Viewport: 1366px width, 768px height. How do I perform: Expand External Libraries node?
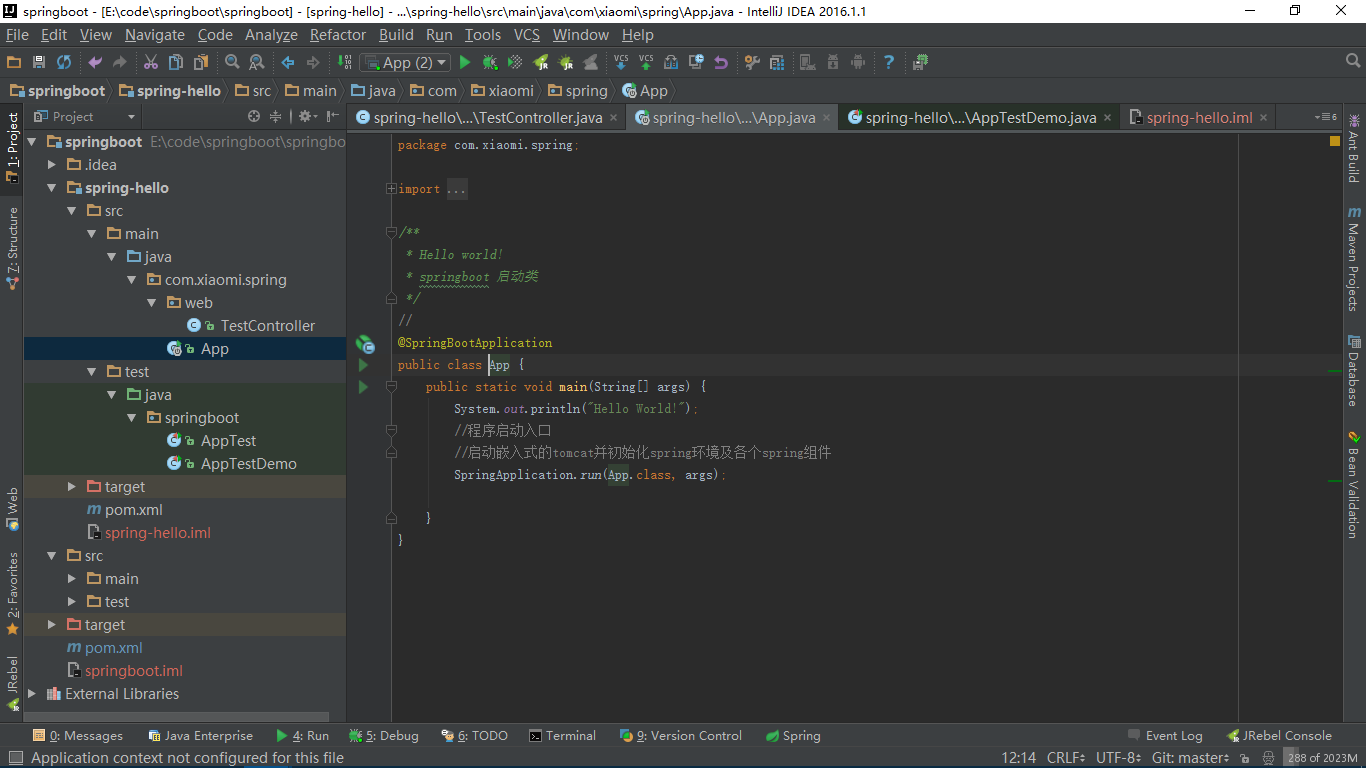(x=32, y=694)
